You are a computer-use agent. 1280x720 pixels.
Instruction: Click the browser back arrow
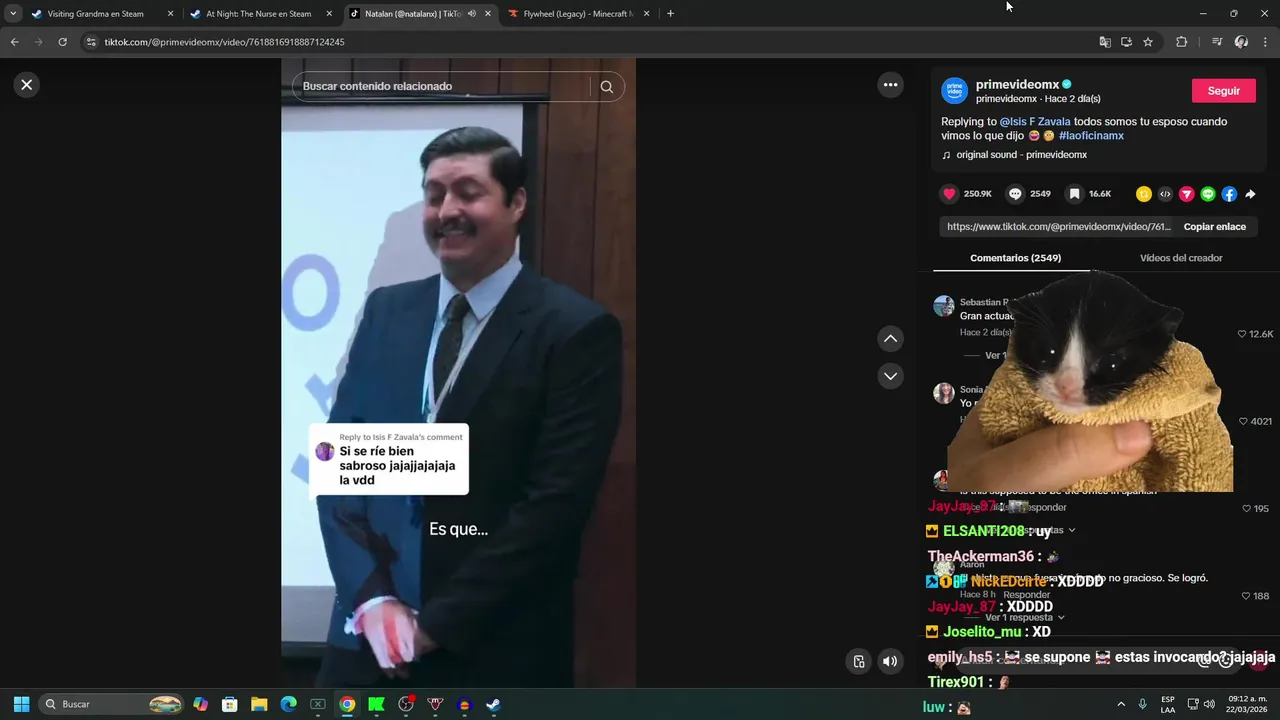click(15, 42)
